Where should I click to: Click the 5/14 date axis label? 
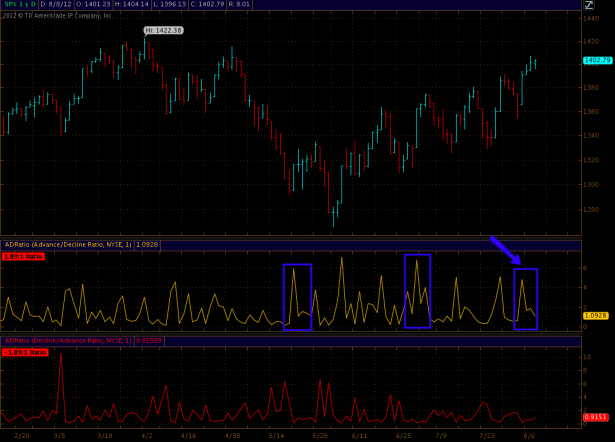pyautogui.click(x=277, y=436)
